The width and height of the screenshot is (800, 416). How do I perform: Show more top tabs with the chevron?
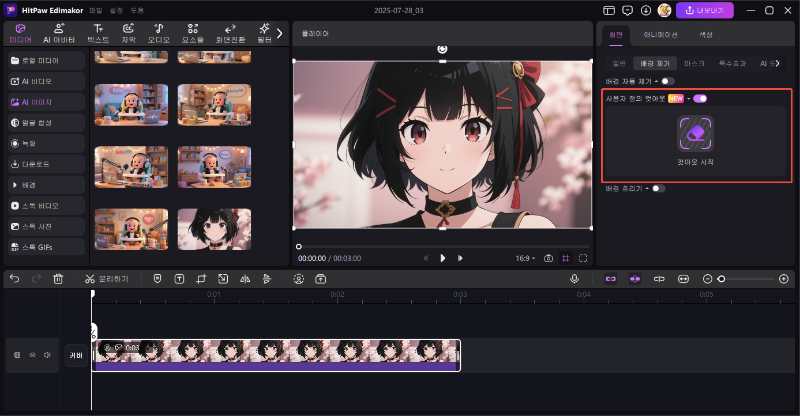[x=280, y=34]
